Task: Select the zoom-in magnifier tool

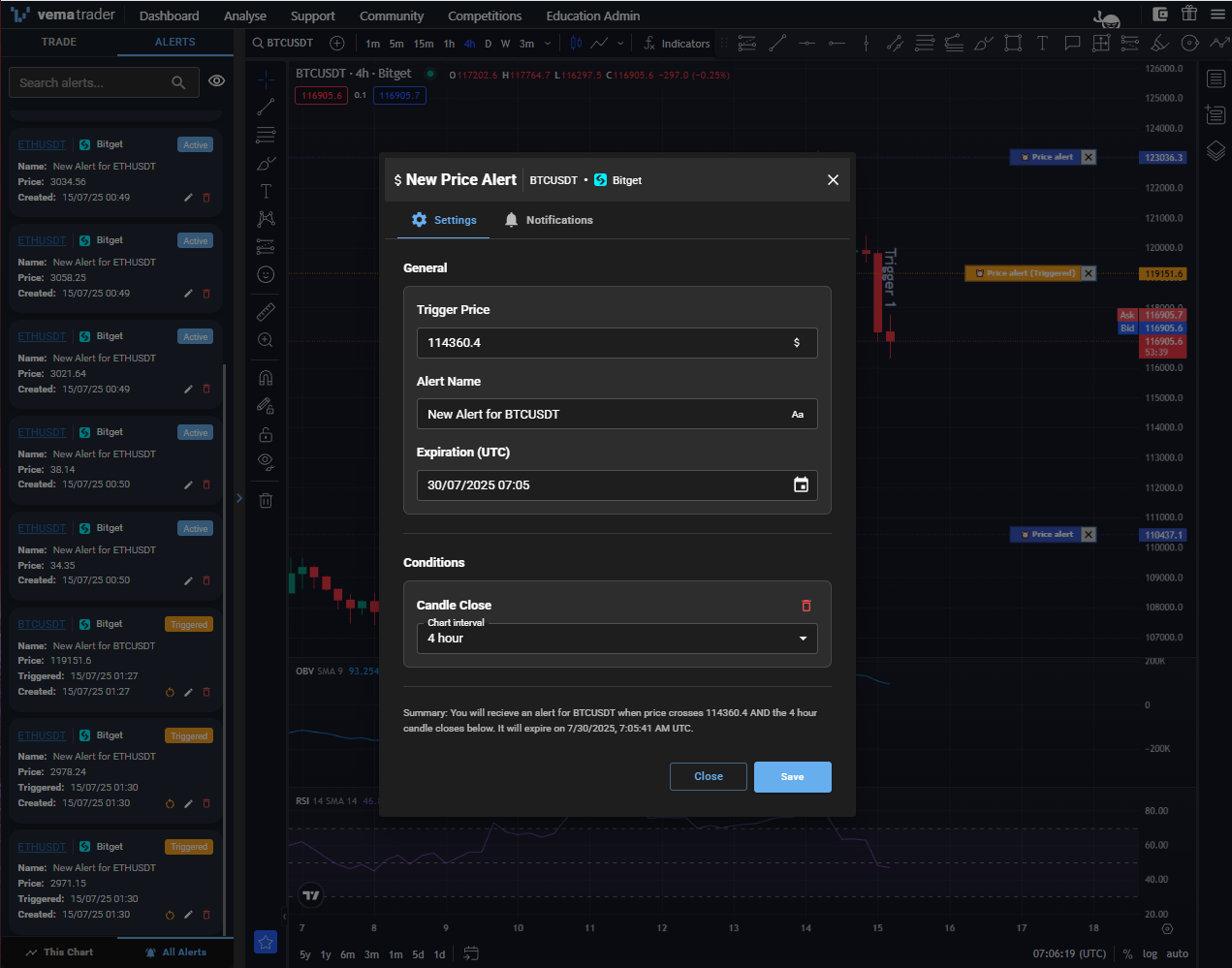Action: 266,340
